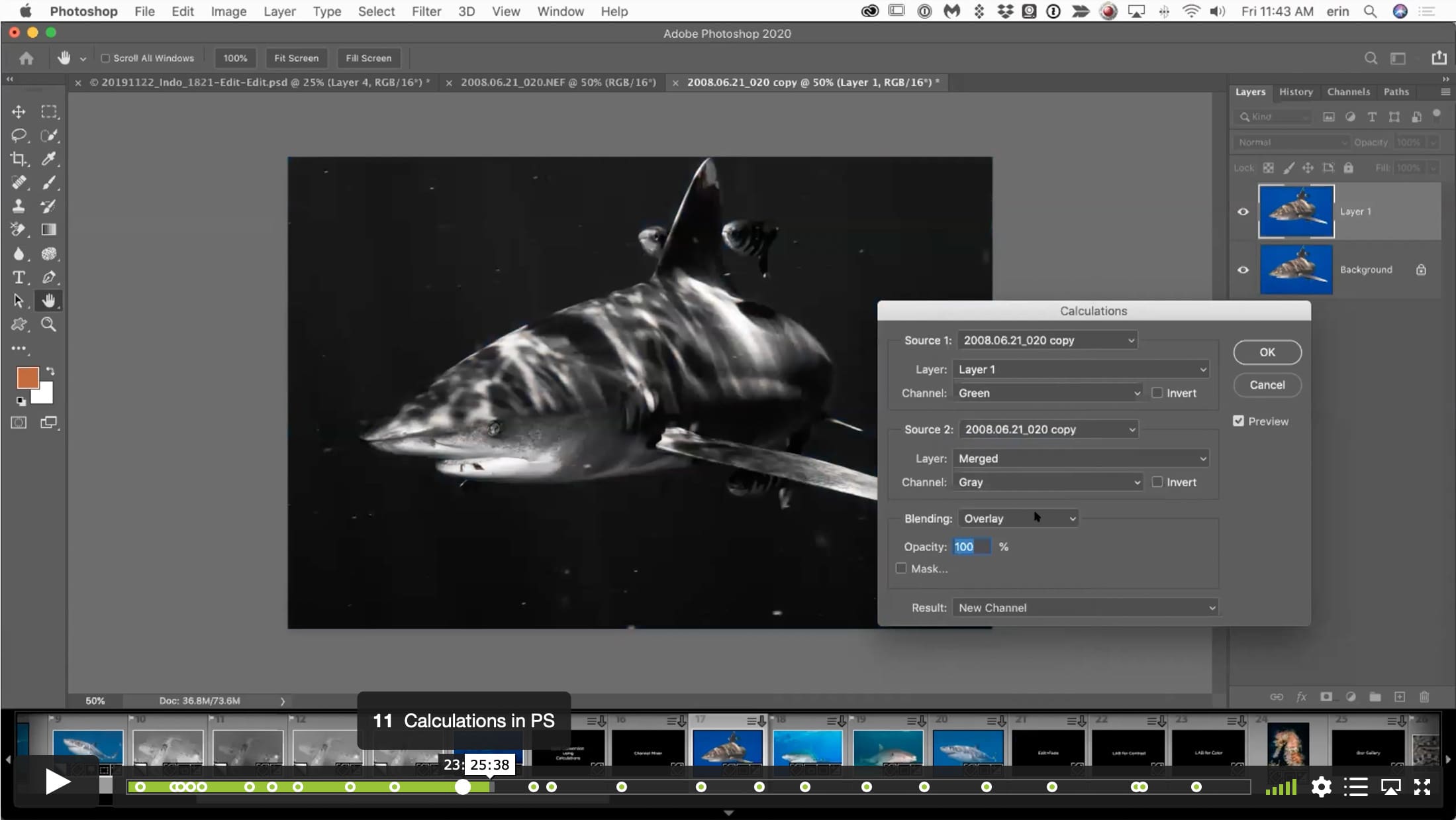
Task: Select the Custom Shape tool
Action: point(19,325)
